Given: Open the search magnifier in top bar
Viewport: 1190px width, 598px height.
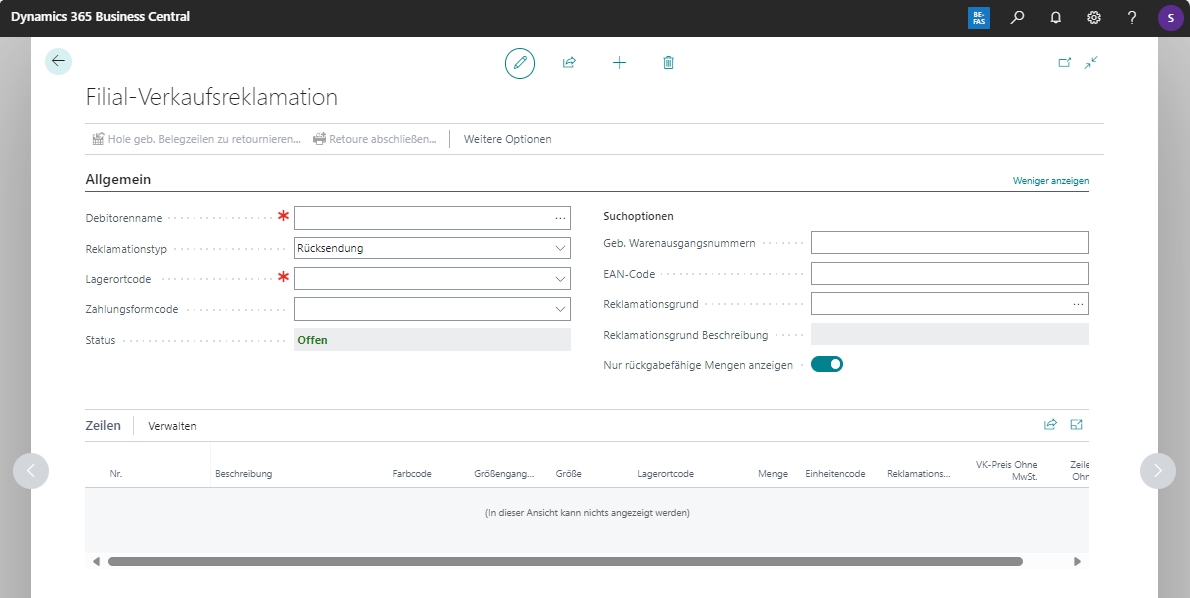Looking at the screenshot, I should [x=1017, y=17].
